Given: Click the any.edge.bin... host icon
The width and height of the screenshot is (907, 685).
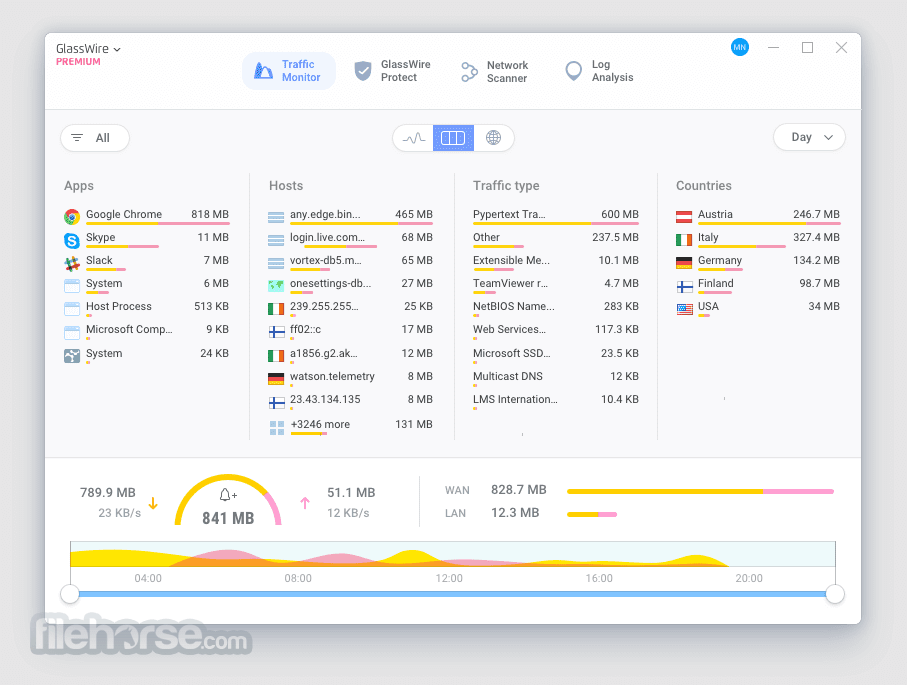Looking at the screenshot, I should [276, 217].
